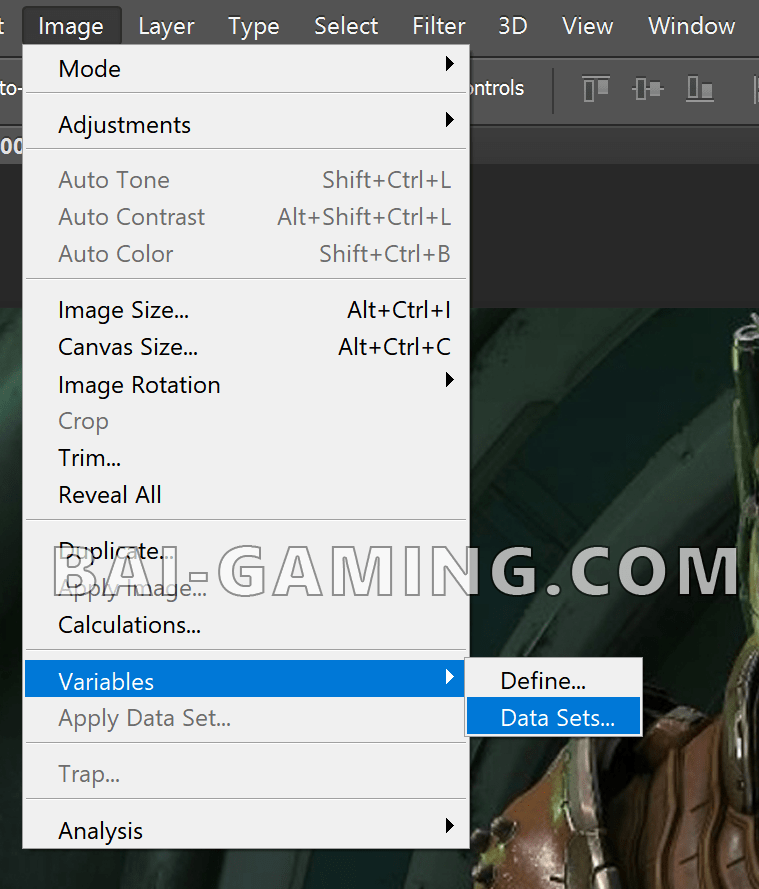Choose Canvas Size from the menu
Screen dimensions: 759x889
128,348
